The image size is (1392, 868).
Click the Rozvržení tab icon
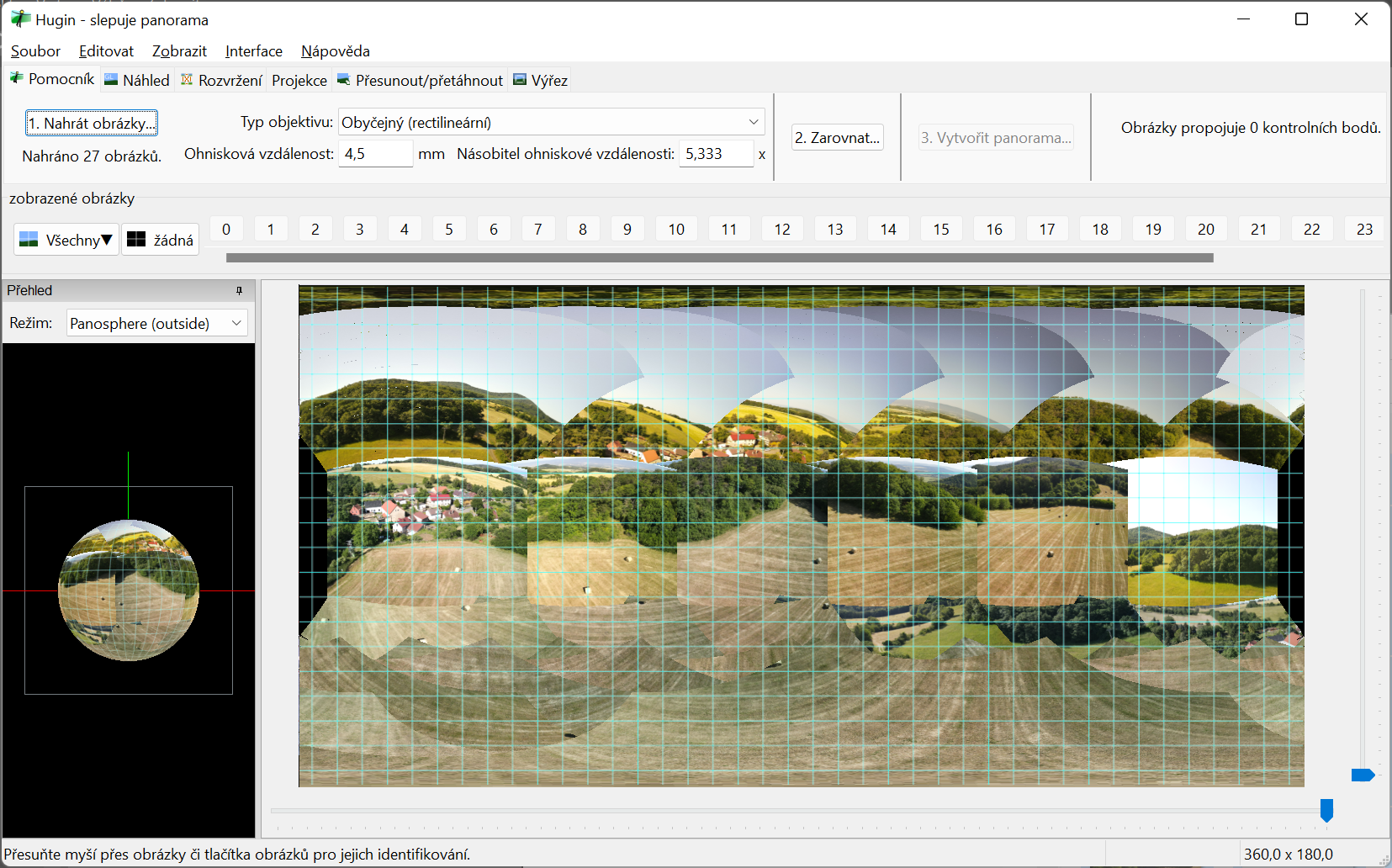tap(187, 80)
